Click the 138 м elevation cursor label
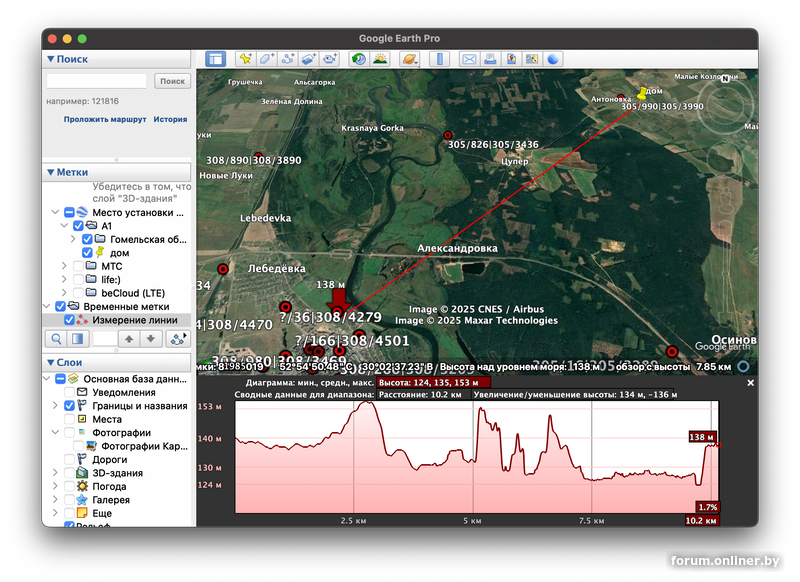The height and width of the screenshot is (582, 800). [703, 437]
